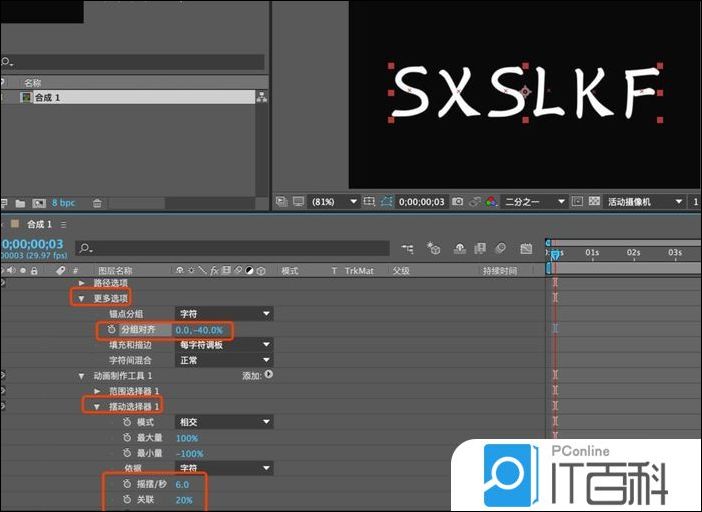Click the 添加 animator add arrow button
This screenshot has height=512, width=702.
pyautogui.click(x=268, y=375)
